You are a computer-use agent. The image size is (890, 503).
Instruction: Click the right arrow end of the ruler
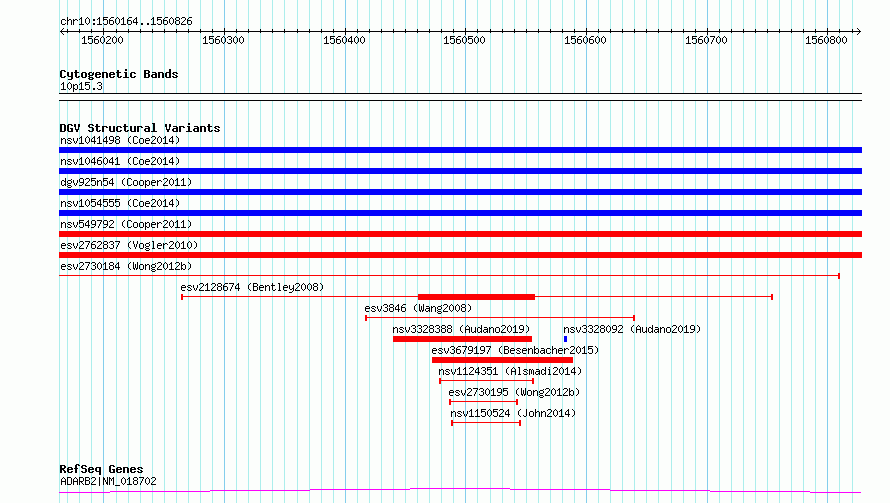[858, 31]
